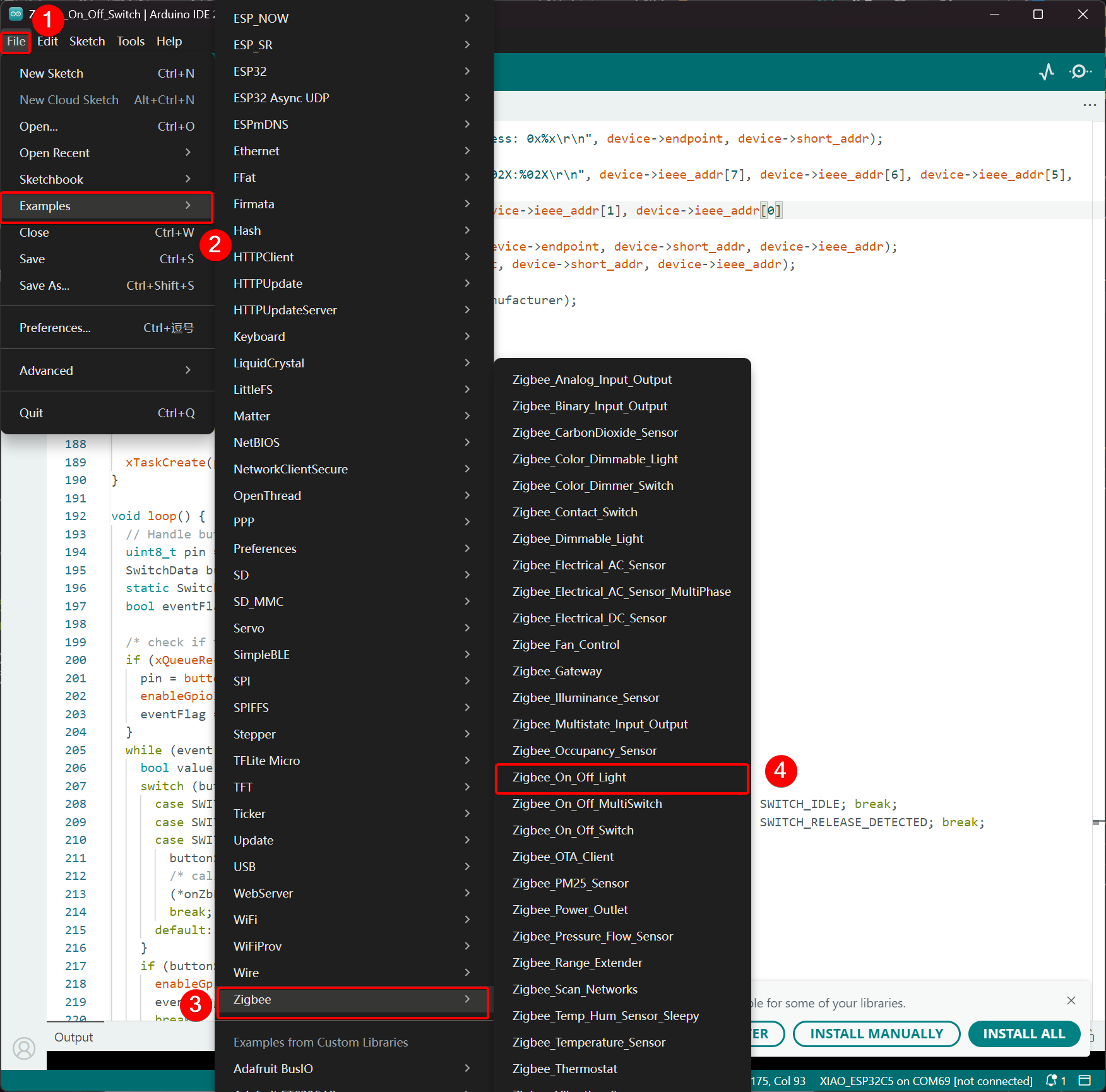This screenshot has width=1106, height=1092.
Task: Expand the WiFi examples submenu
Action: (352, 920)
